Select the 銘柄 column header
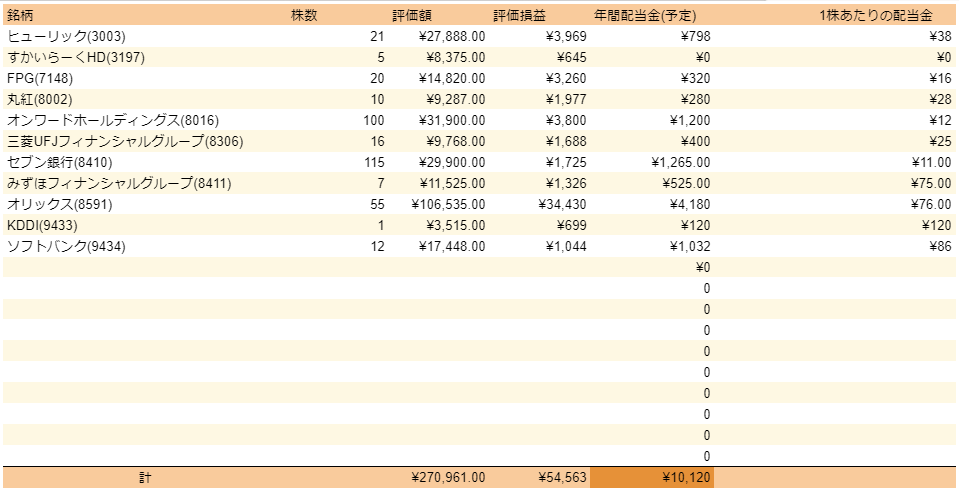 coord(20,15)
